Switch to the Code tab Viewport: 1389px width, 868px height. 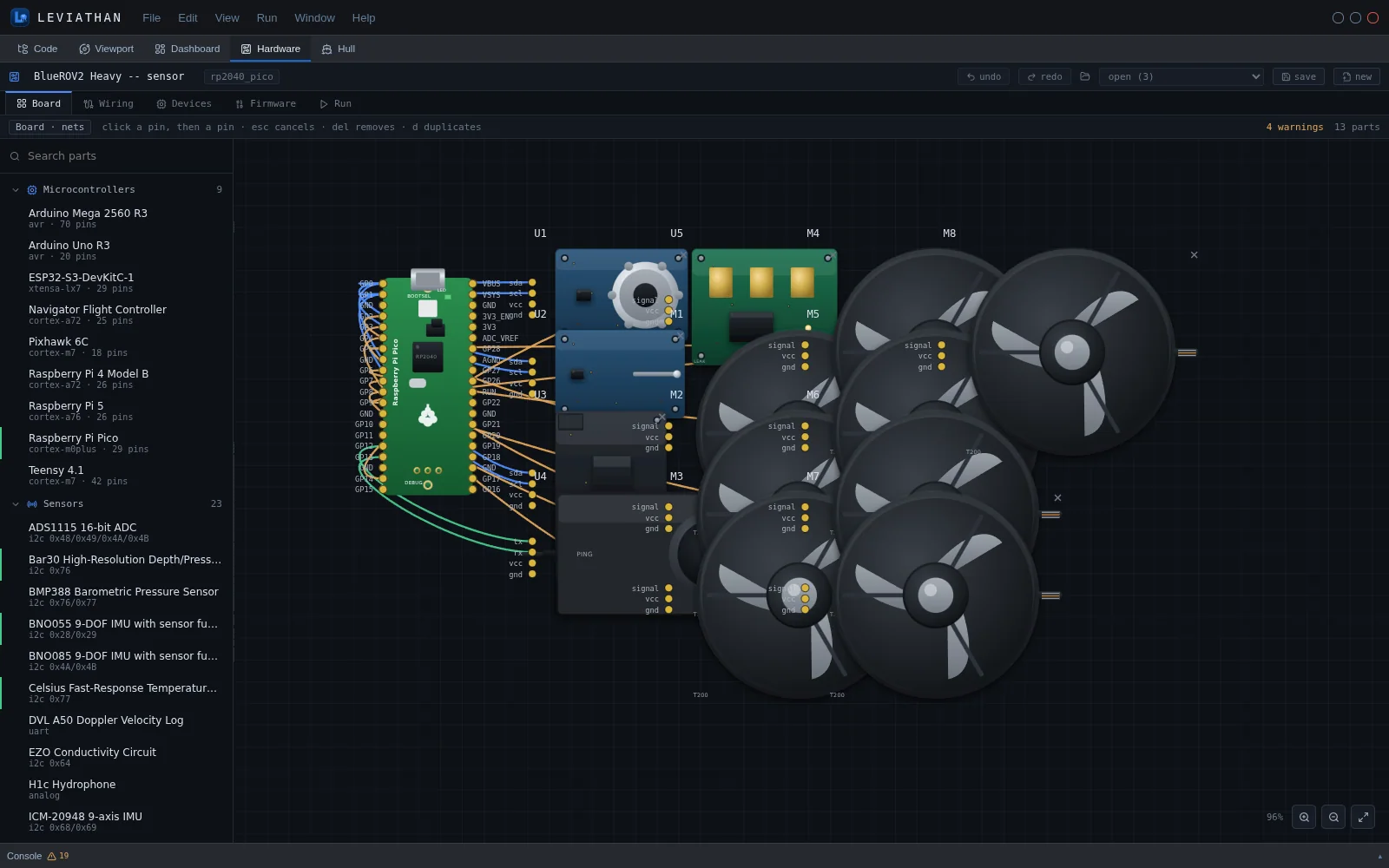pyautogui.click(x=37, y=49)
